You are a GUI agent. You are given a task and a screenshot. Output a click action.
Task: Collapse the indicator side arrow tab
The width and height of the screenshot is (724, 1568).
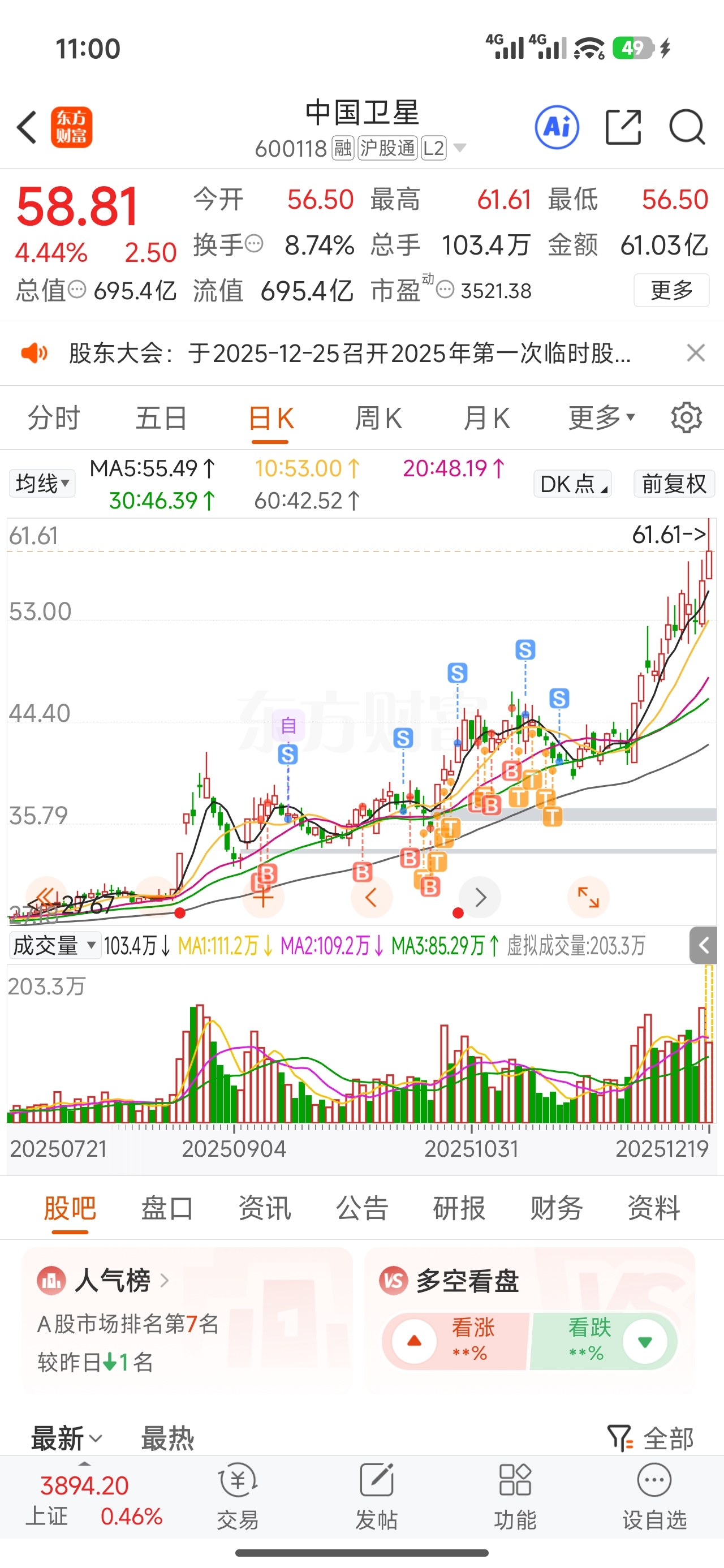703,945
